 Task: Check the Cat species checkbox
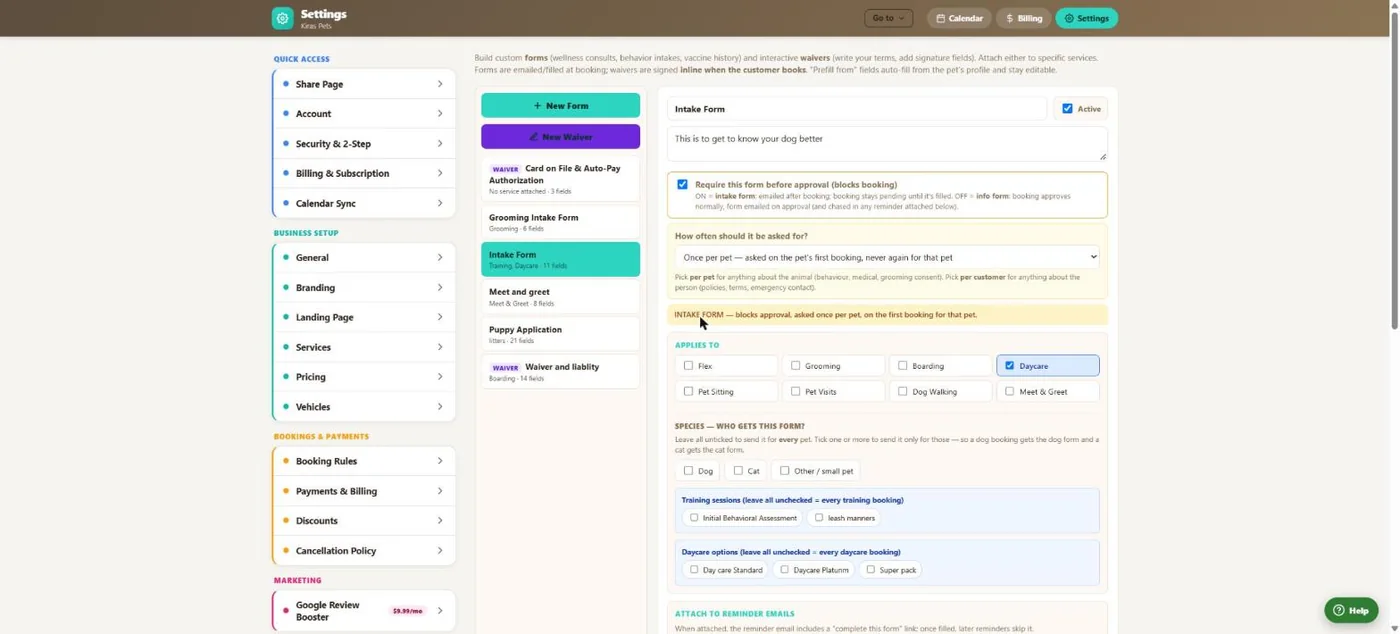738,471
